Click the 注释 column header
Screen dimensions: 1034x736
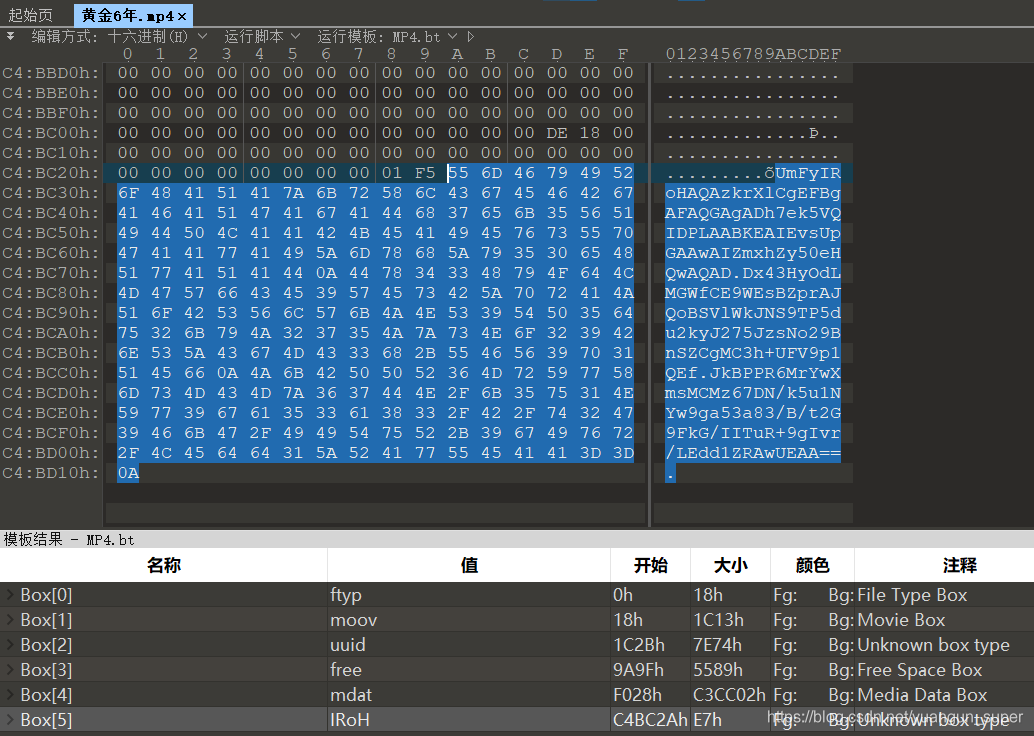(958, 565)
